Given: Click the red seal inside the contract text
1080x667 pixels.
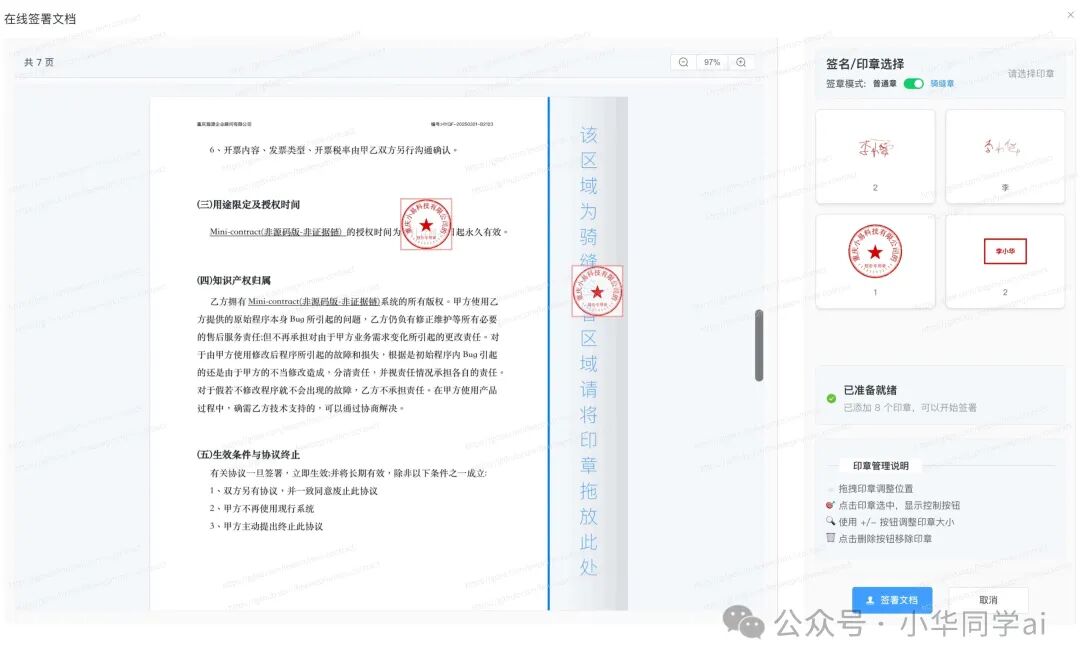Looking at the screenshot, I should (x=424, y=222).
